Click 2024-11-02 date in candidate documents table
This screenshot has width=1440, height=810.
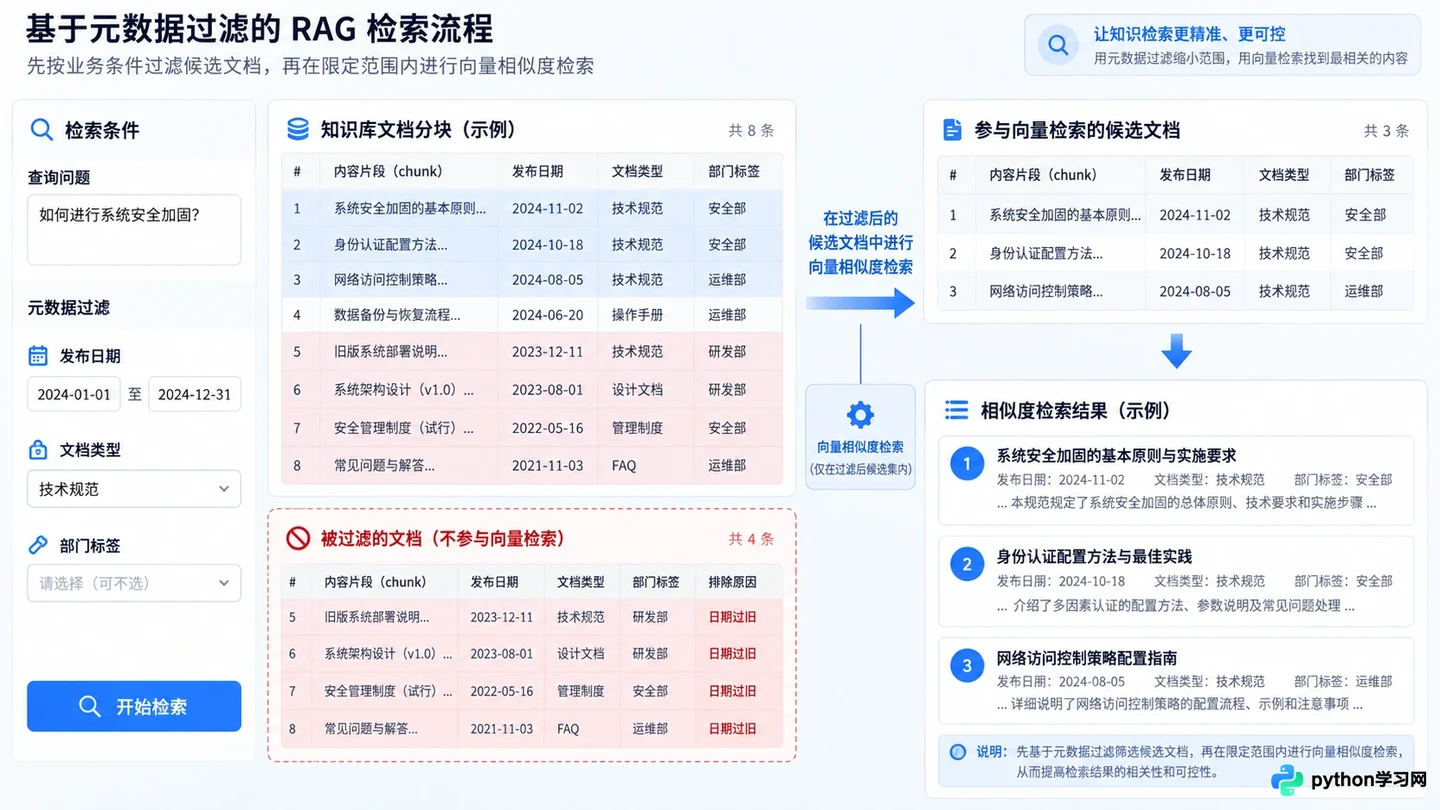coord(1195,215)
